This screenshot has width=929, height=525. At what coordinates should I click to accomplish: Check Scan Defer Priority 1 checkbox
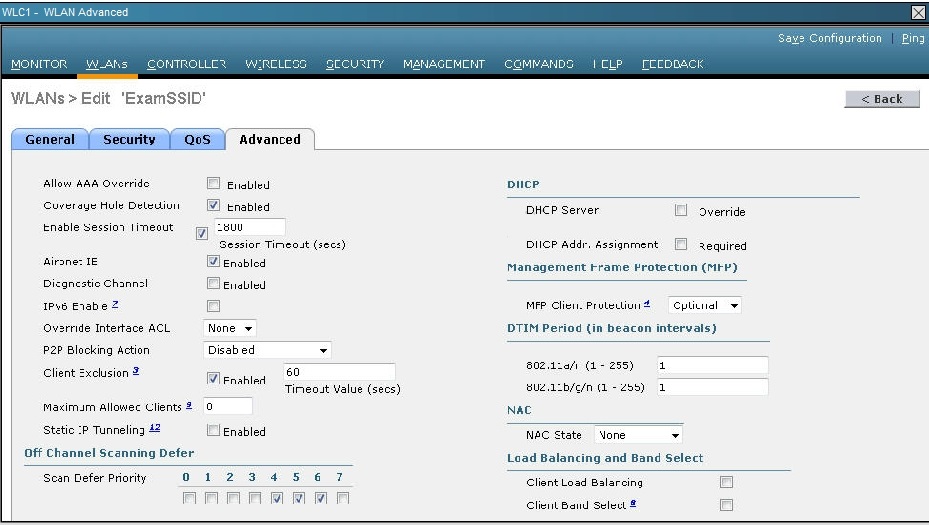coord(211,498)
